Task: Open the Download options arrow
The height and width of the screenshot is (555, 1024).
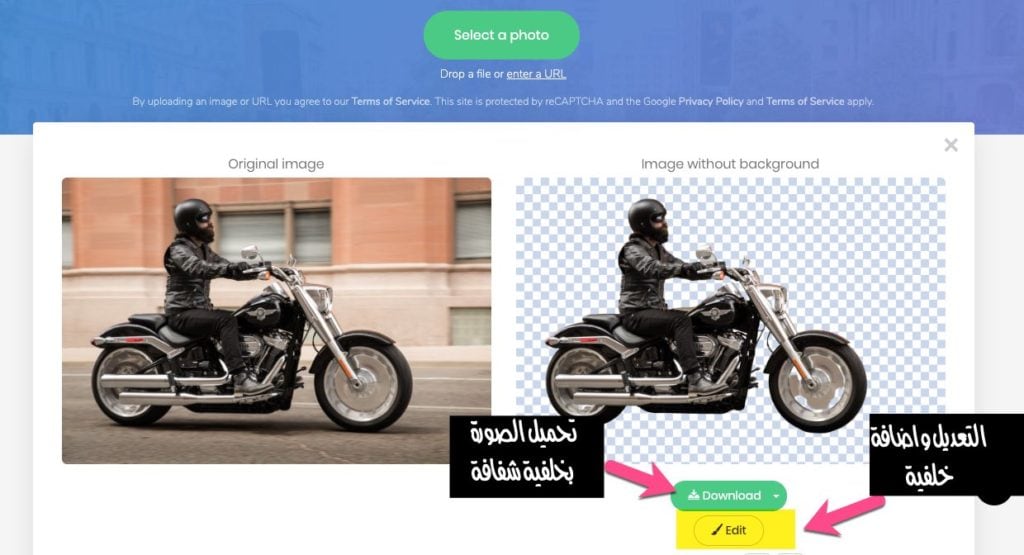Action: pos(776,496)
